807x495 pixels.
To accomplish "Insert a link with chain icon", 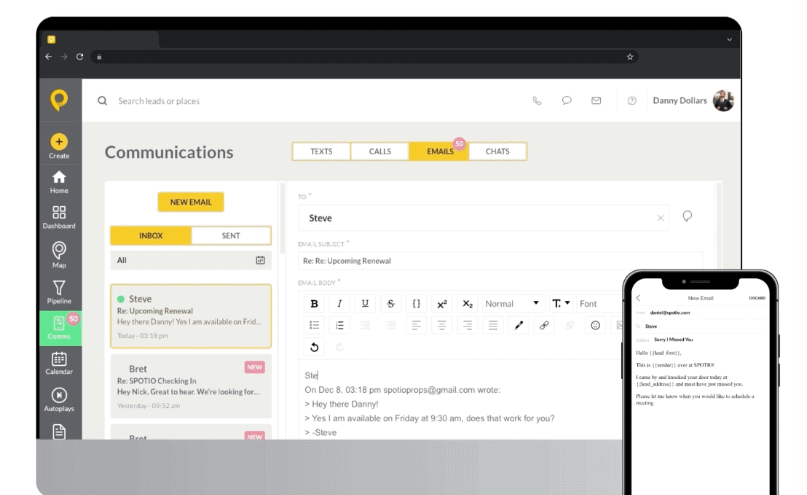I will point(544,325).
